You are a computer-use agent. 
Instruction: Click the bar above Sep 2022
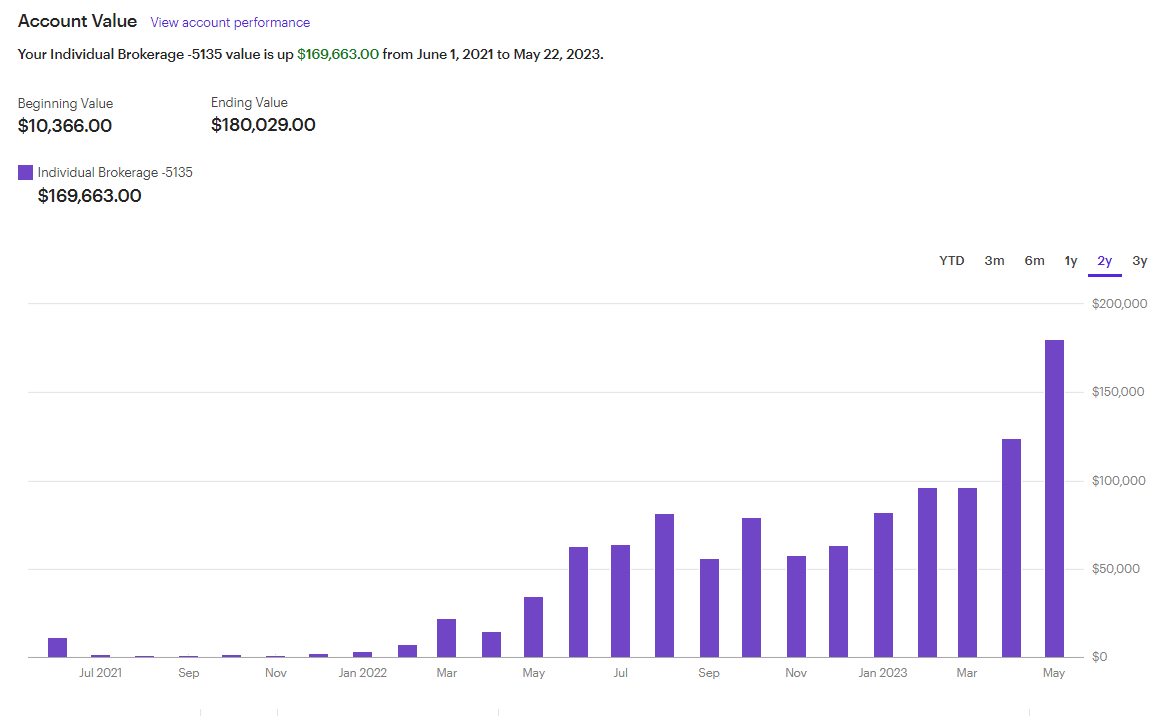pyautogui.click(x=709, y=608)
